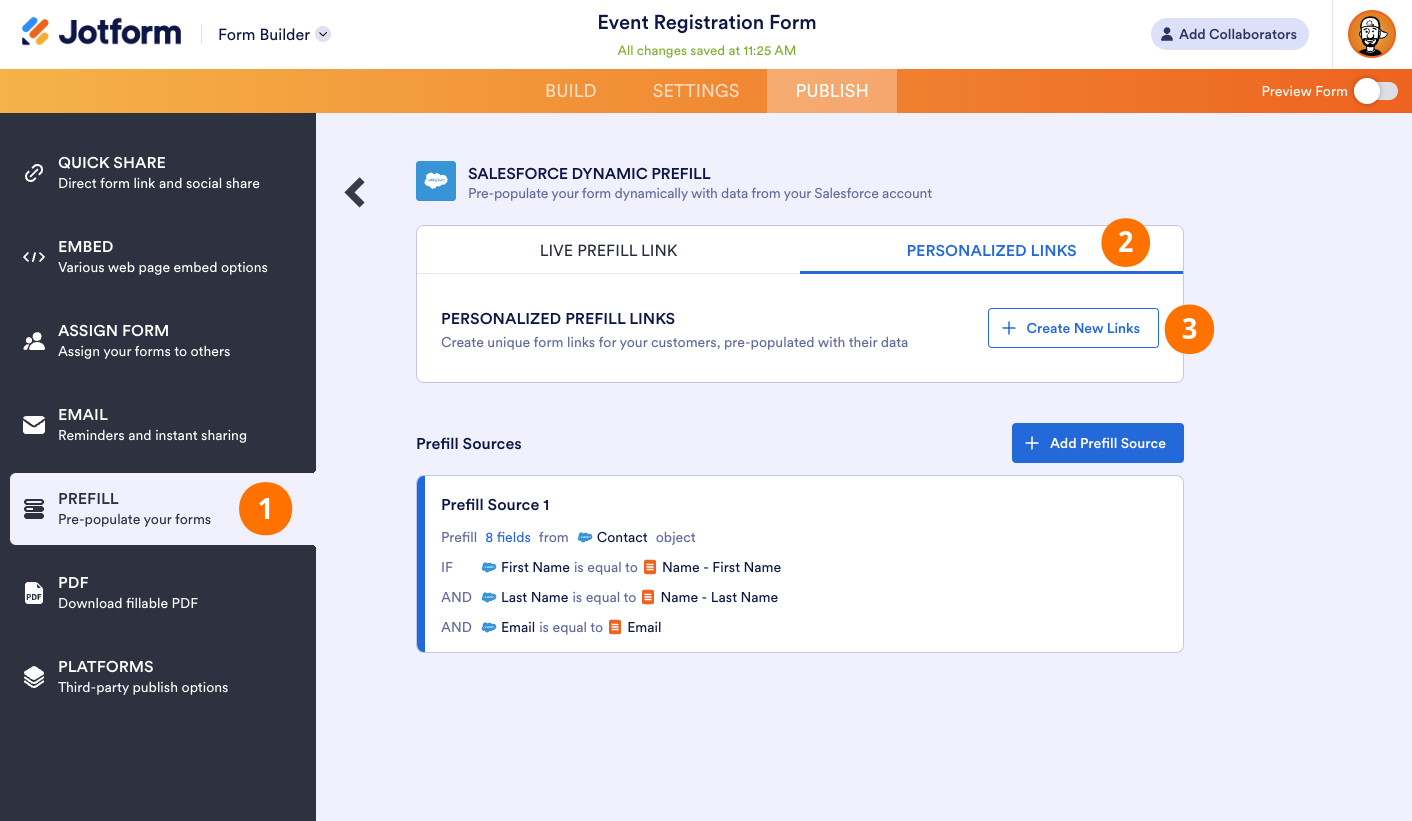This screenshot has width=1412, height=821.
Task: Open Embed code icon in sidebar
Action: [34, 257]
